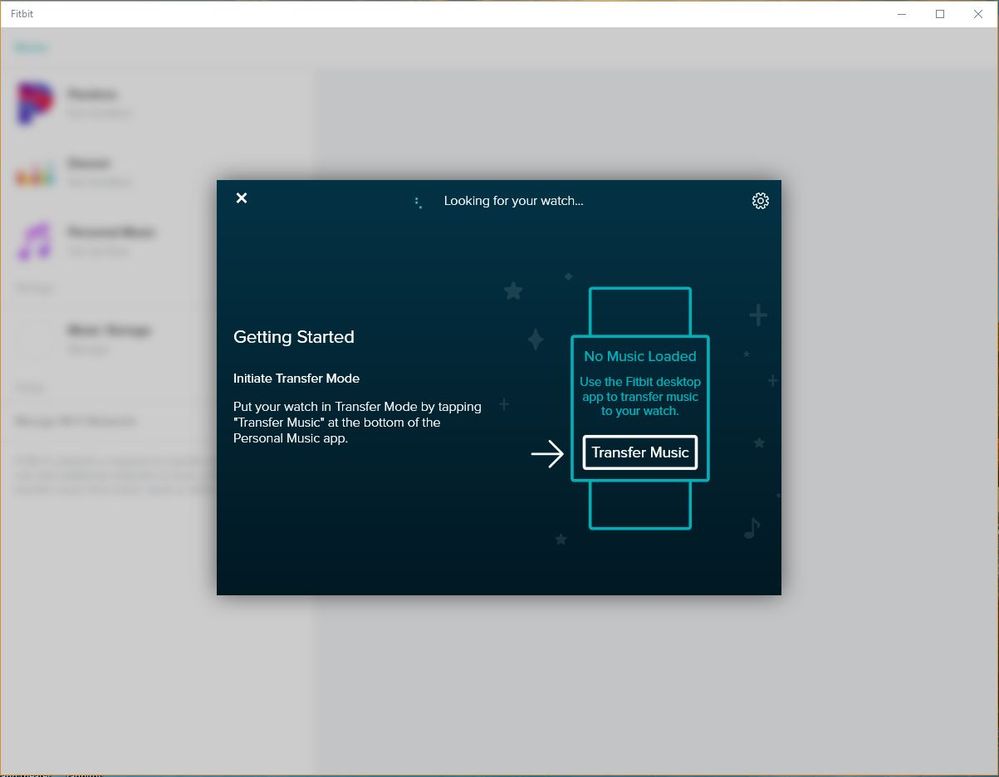Click the 'Looking for your watch...' status text
999x777 pixels.
tap(513, 201)
